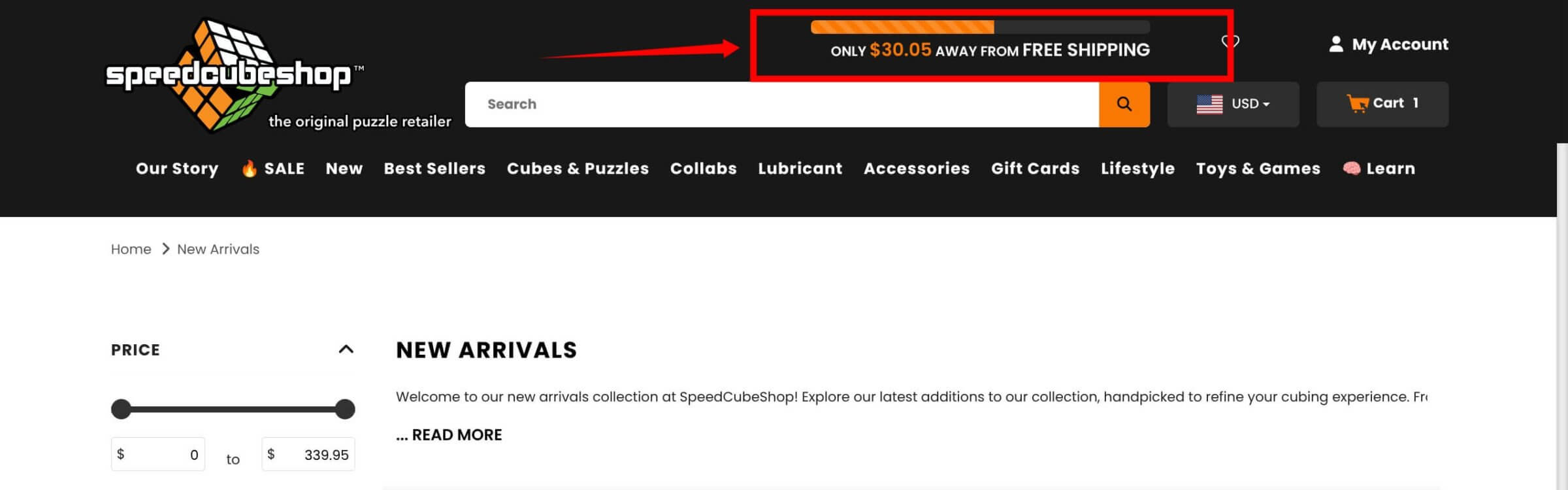Click the Home breadcrumb link
The height and width of the screenshot is (490, 1568).
click(x=131, y=249)
